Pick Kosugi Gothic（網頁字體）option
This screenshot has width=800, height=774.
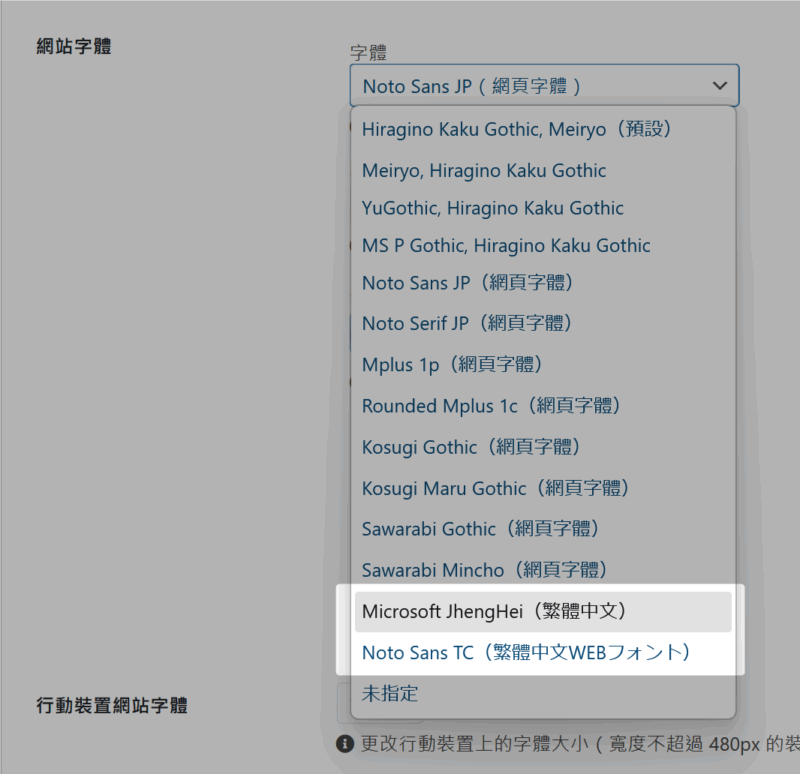[x=543, y=447]
